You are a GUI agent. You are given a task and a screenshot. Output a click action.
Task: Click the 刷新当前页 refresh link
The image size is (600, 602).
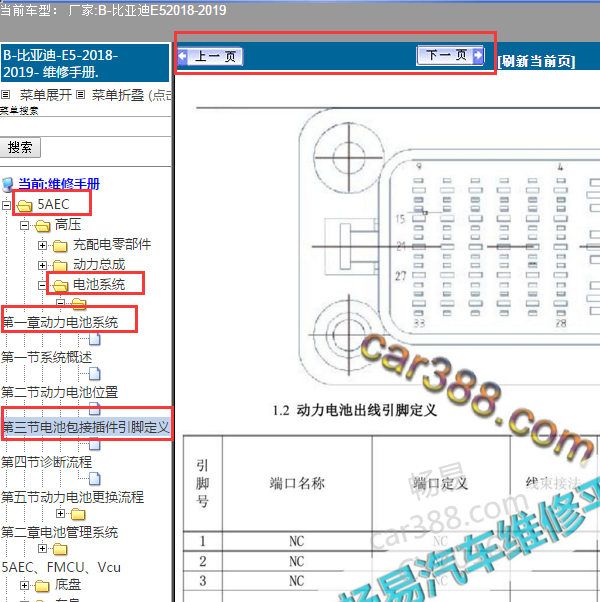click(x=536, y=61)
